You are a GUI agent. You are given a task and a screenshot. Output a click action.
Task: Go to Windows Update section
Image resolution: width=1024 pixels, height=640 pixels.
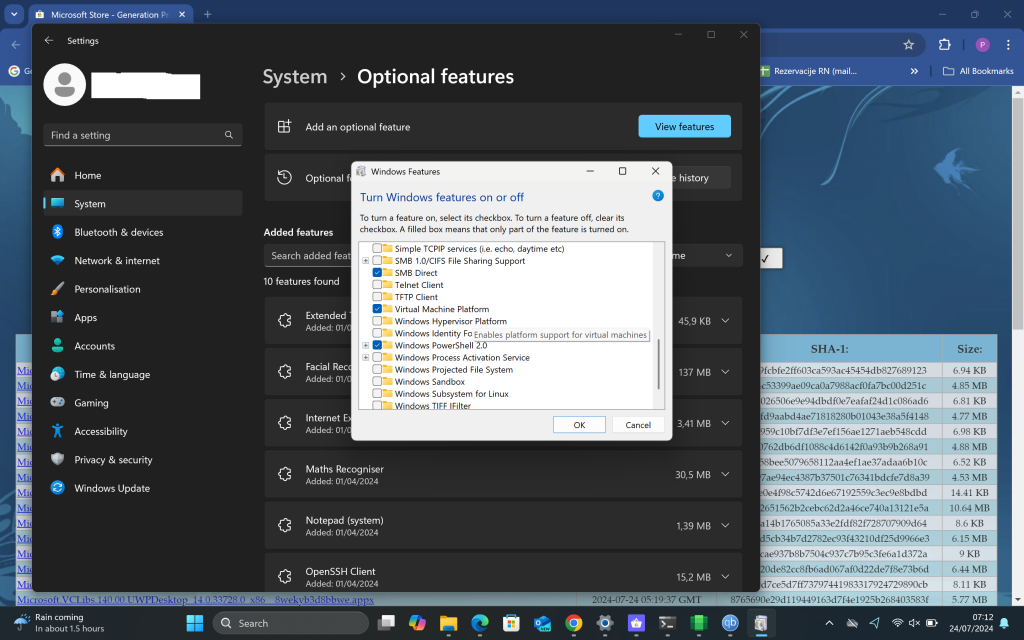coord(112,488)
